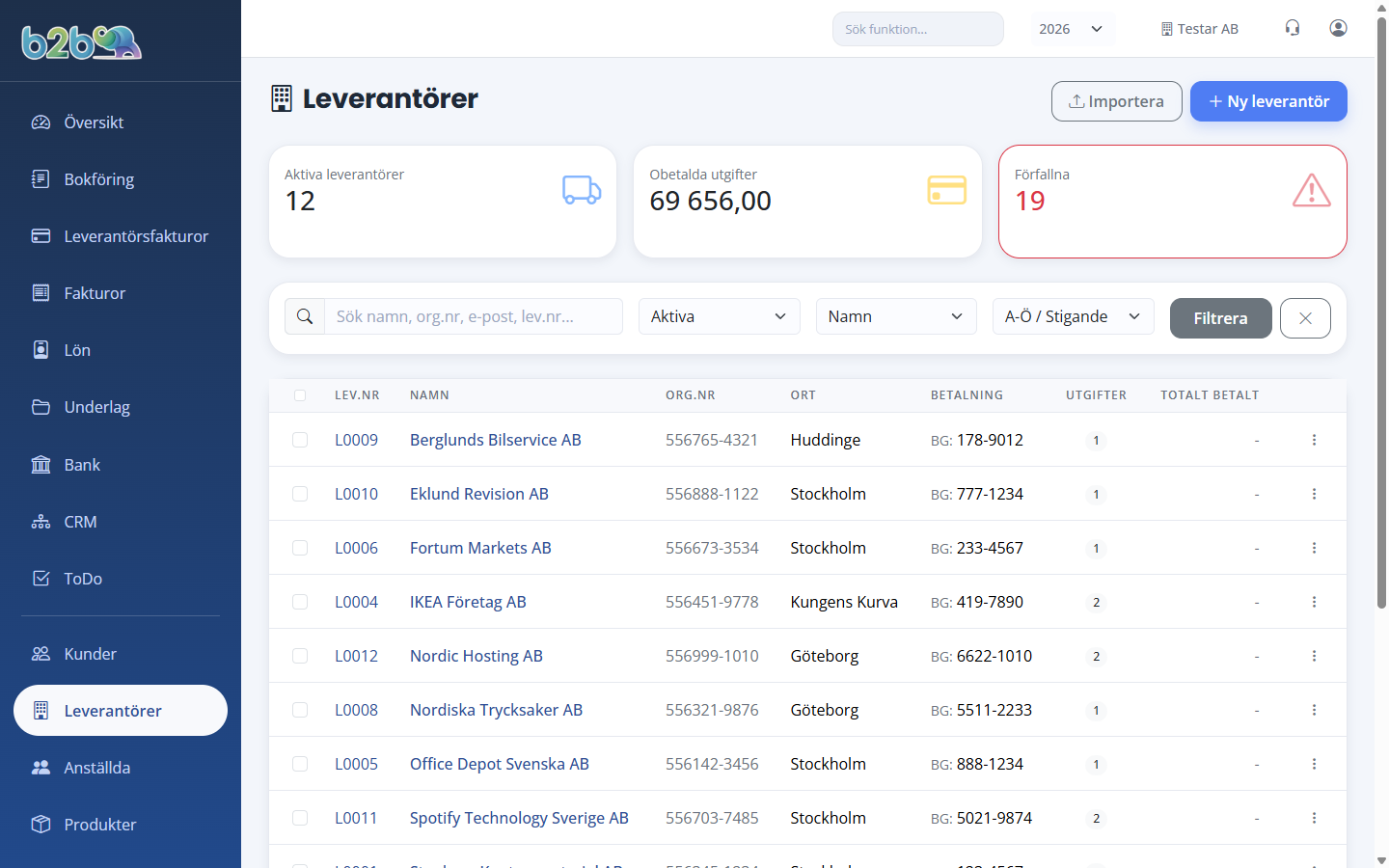This screenshot has width=1389, height=868.
Task: Click the b2b logo in sidebar
Action: click(x=82, y=41)
